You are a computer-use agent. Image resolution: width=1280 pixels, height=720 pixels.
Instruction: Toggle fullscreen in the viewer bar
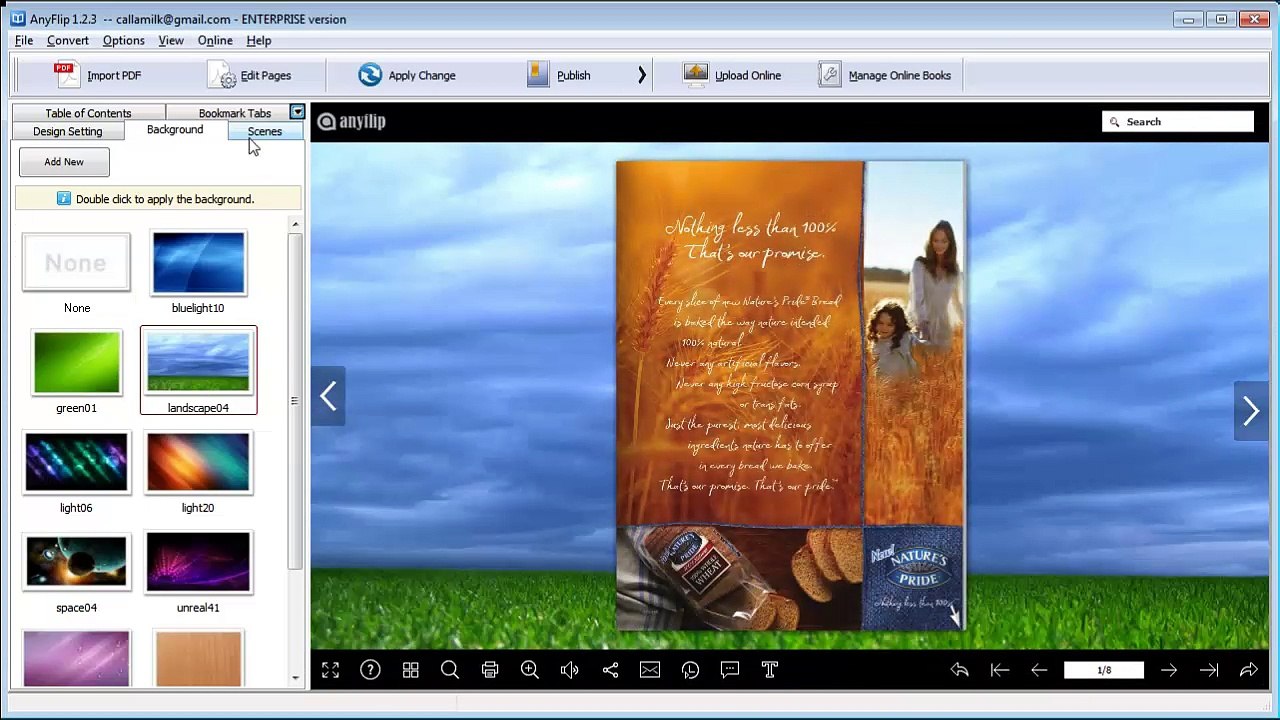click(x=330, y=670)
